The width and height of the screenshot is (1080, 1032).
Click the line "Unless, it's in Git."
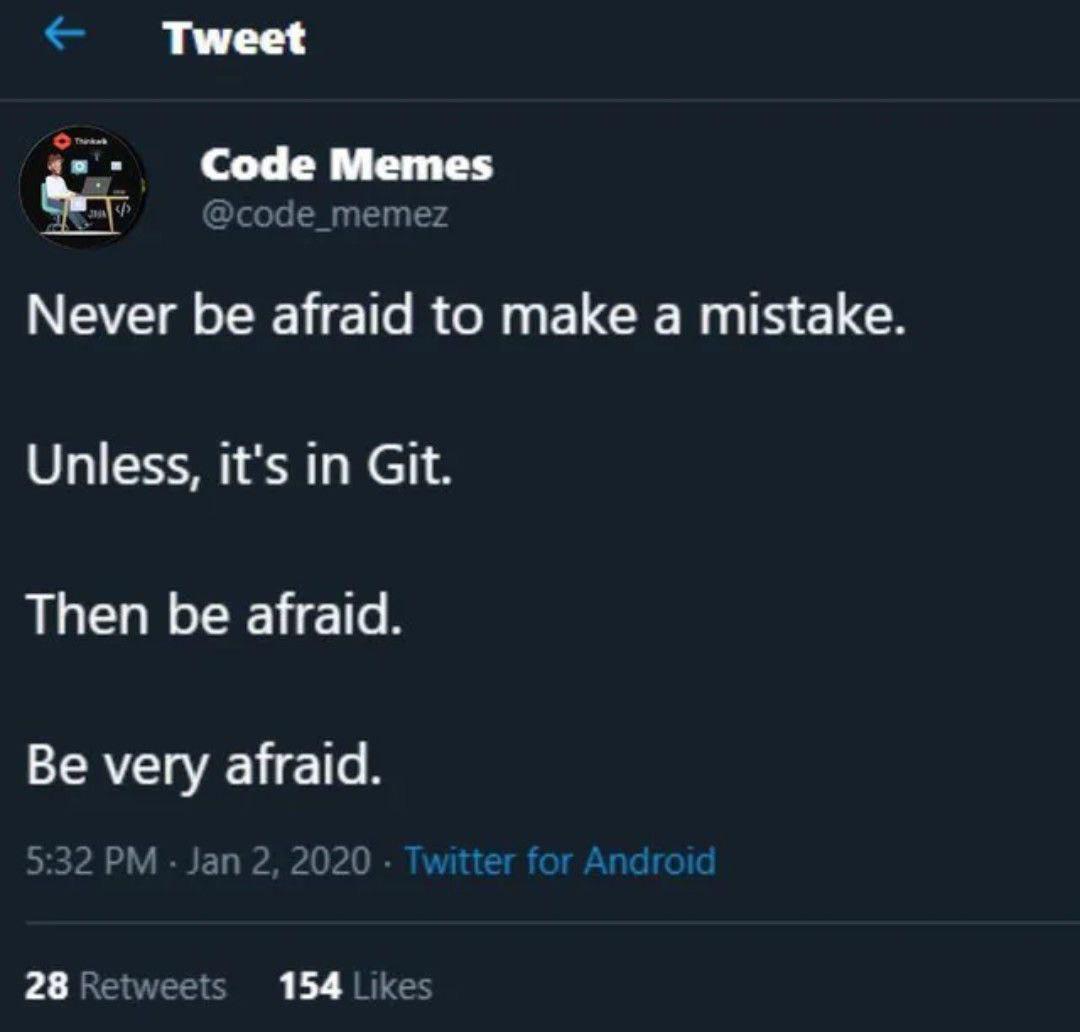[239, 466]
